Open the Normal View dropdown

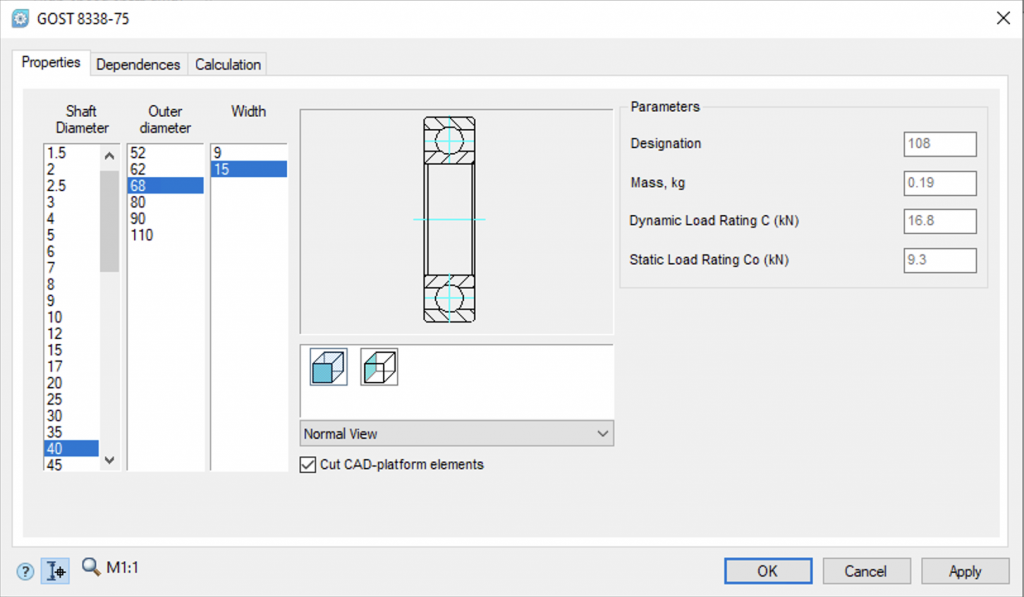[456, 433]
